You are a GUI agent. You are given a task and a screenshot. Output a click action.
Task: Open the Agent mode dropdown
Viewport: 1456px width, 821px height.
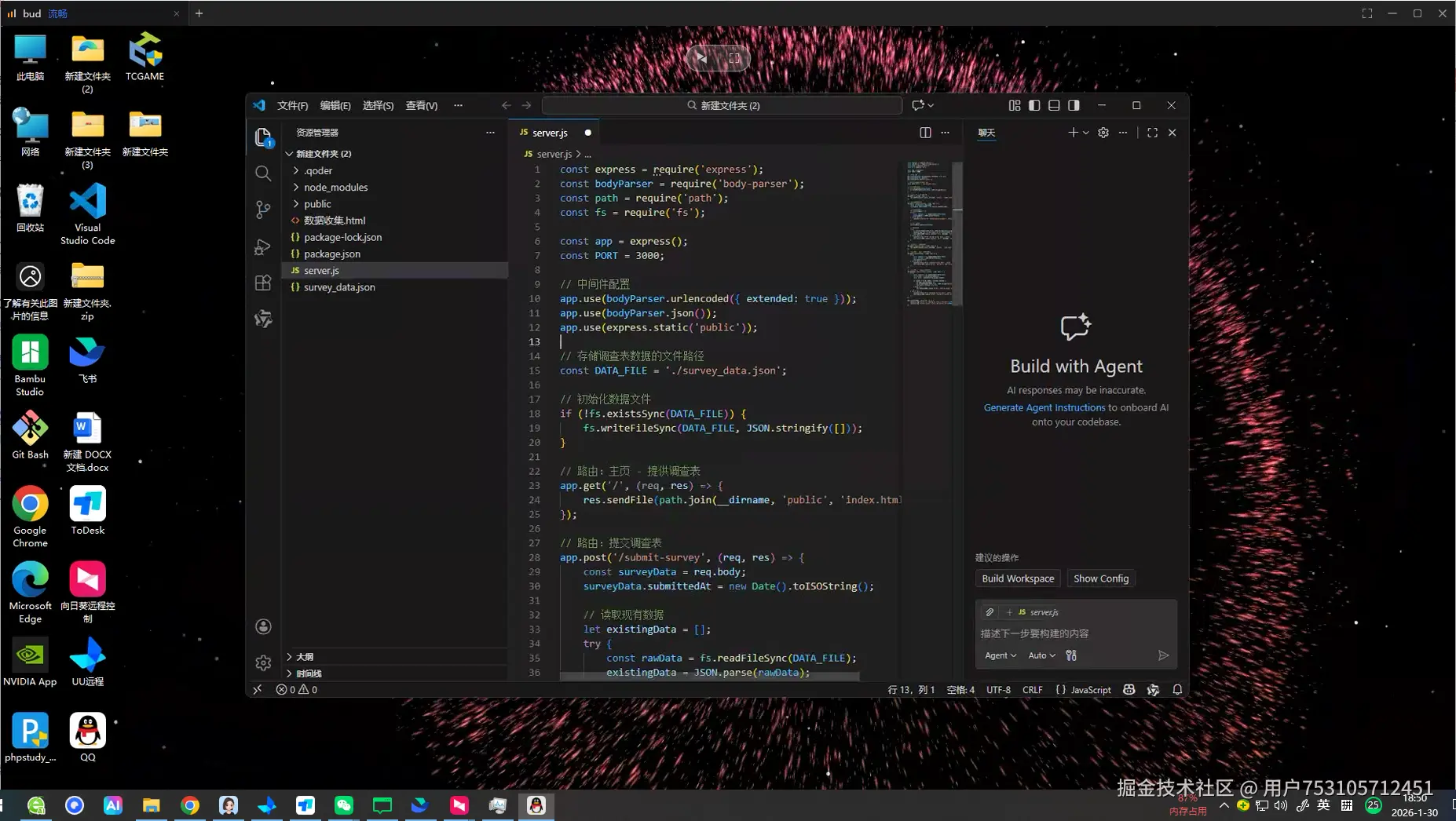coord(1001,655)
